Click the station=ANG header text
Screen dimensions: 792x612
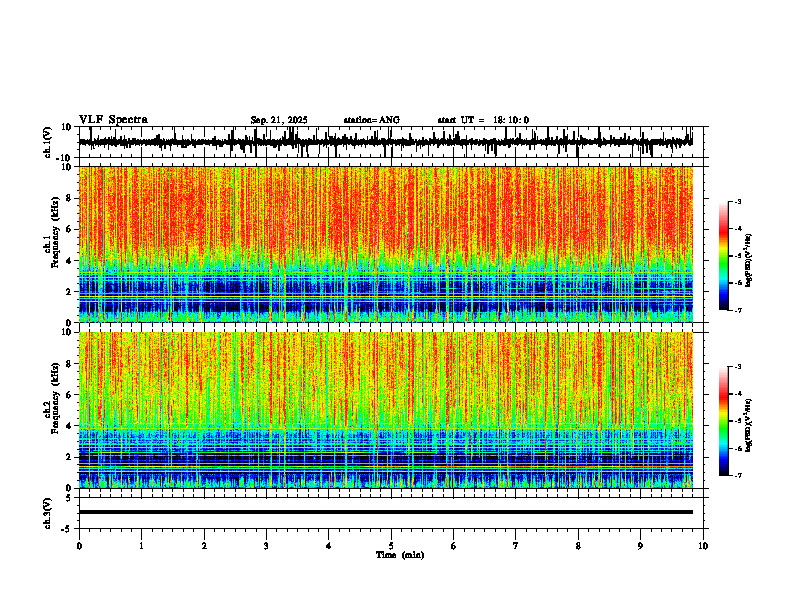[372, 120]
